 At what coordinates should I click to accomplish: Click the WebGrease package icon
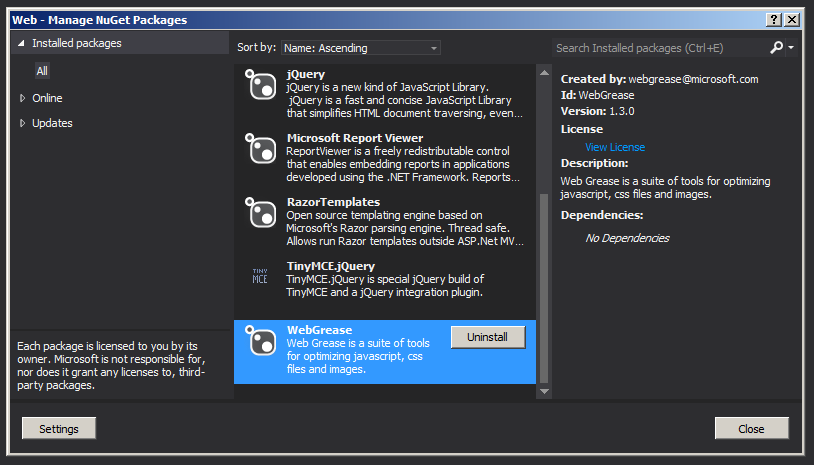(261, 340)
